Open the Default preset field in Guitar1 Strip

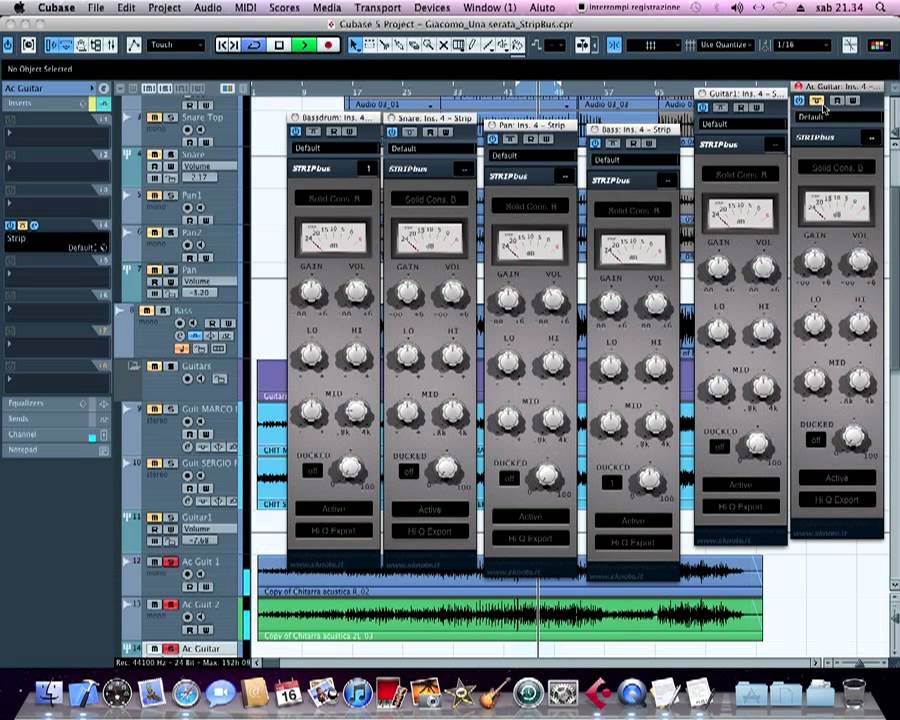click(742, 124)
